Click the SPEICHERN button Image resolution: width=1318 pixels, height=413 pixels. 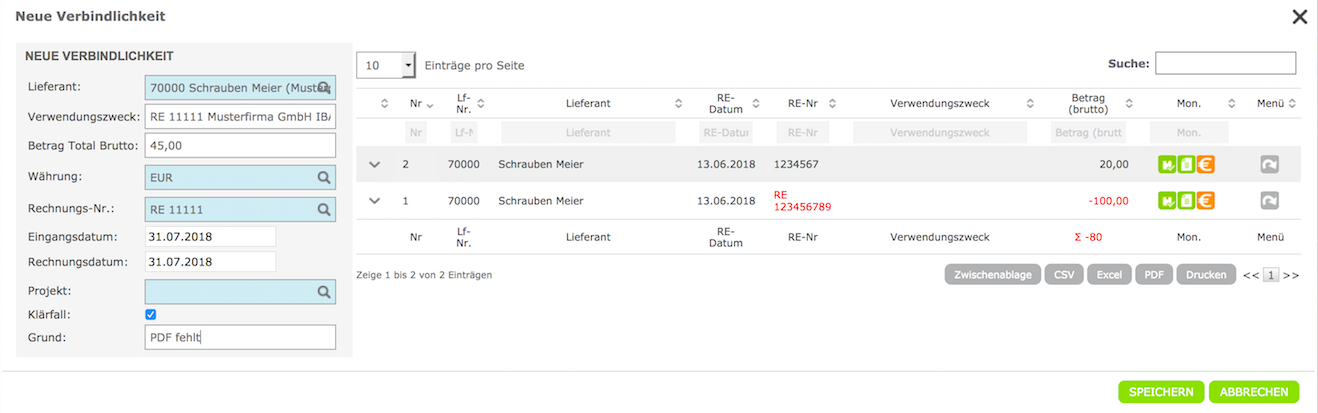[1161, 392]
